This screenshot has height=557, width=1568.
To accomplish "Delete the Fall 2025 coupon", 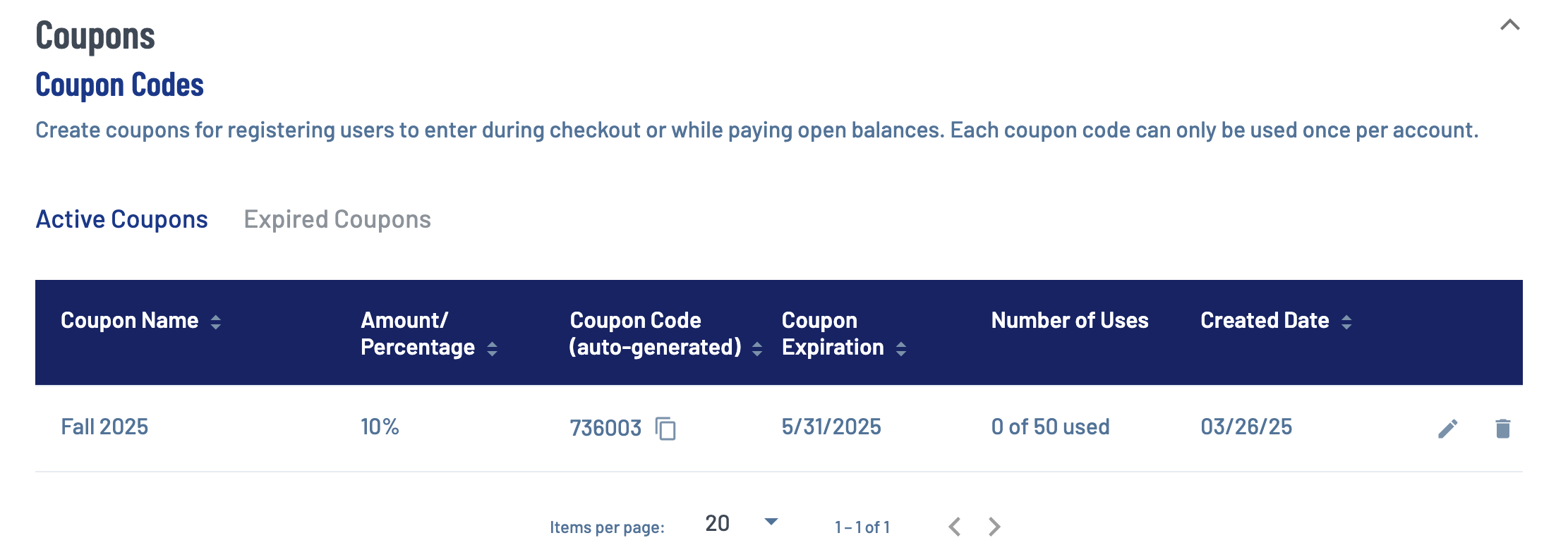I will point(1502,428).
